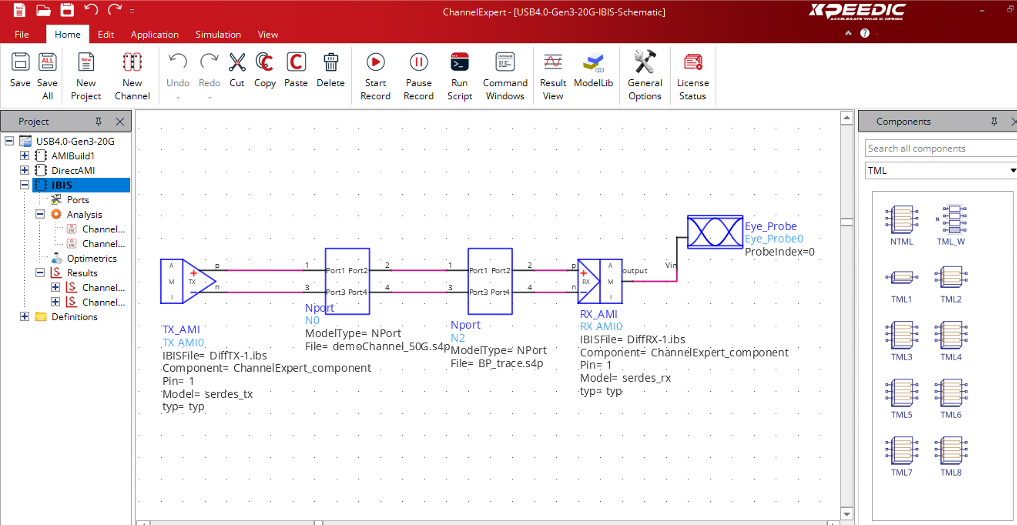Open the ModelLib library icon
Viewport: 1017px width, 525px height.
[x=593, y=62]
